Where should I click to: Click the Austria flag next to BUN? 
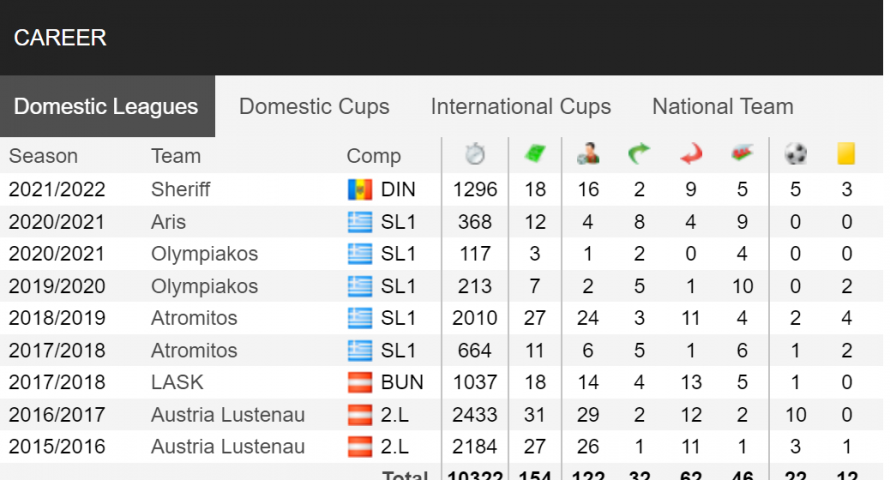pos(360,382)
